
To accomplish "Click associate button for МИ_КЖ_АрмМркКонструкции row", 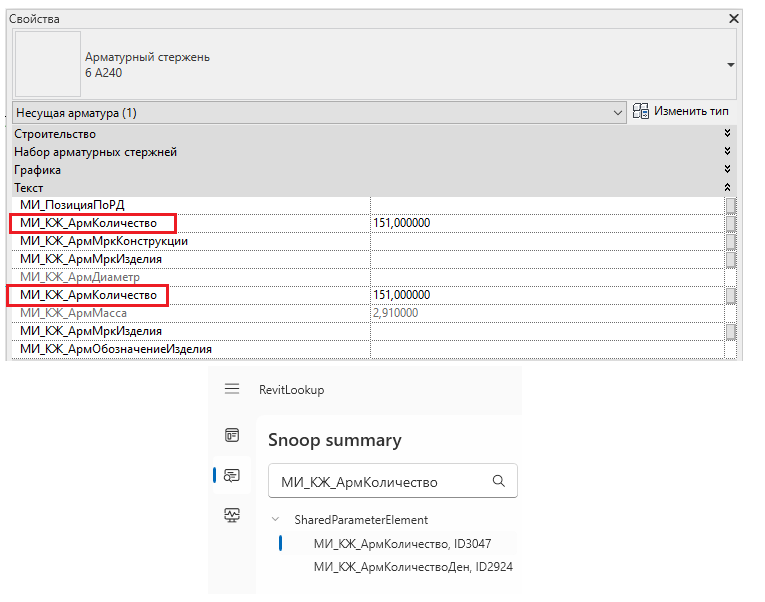I will [x=730, y=241].
